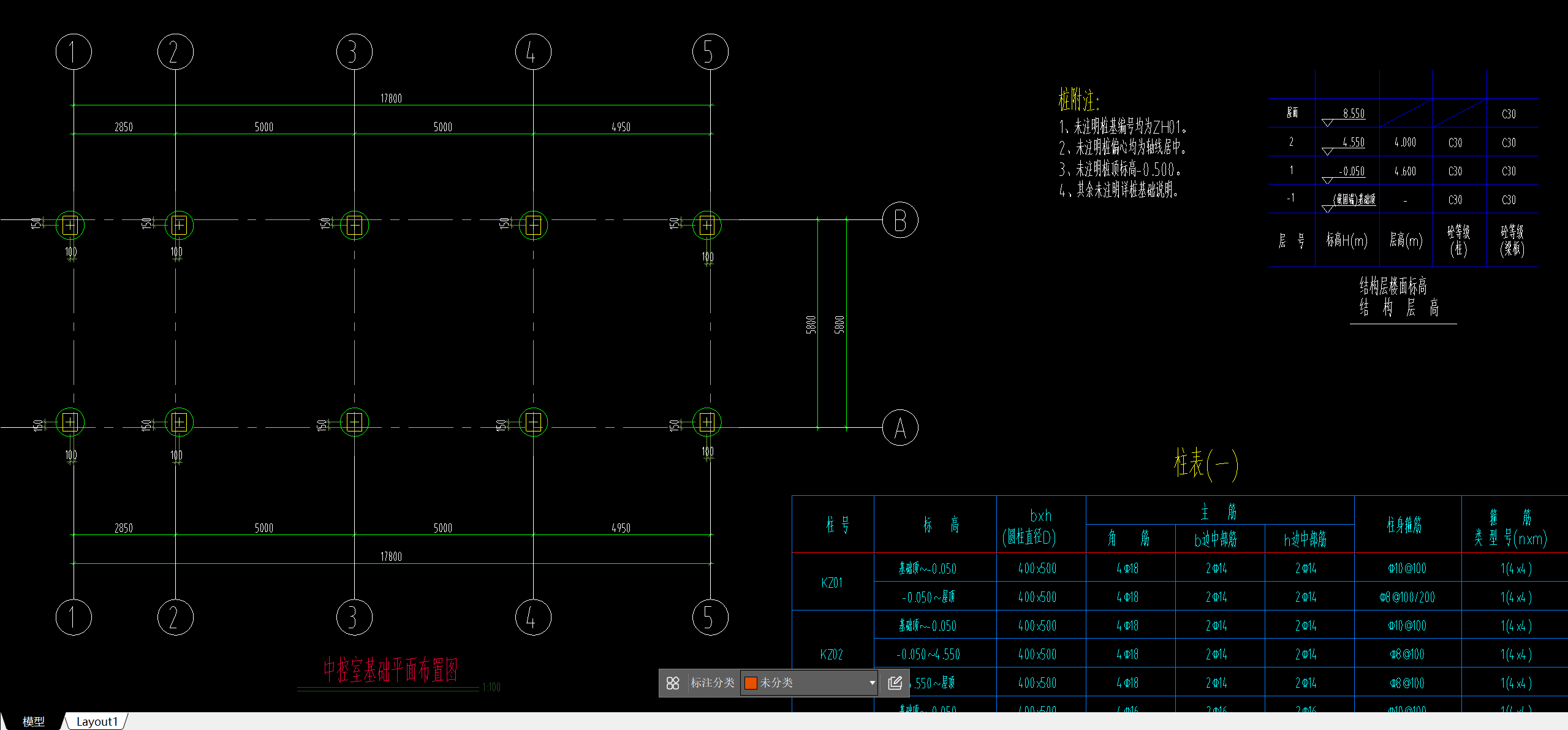The width and height of the screenshot is (1568, 730).
Task: Click note 3 about pile top elevation -0.500
Action: coord(1120,169)
